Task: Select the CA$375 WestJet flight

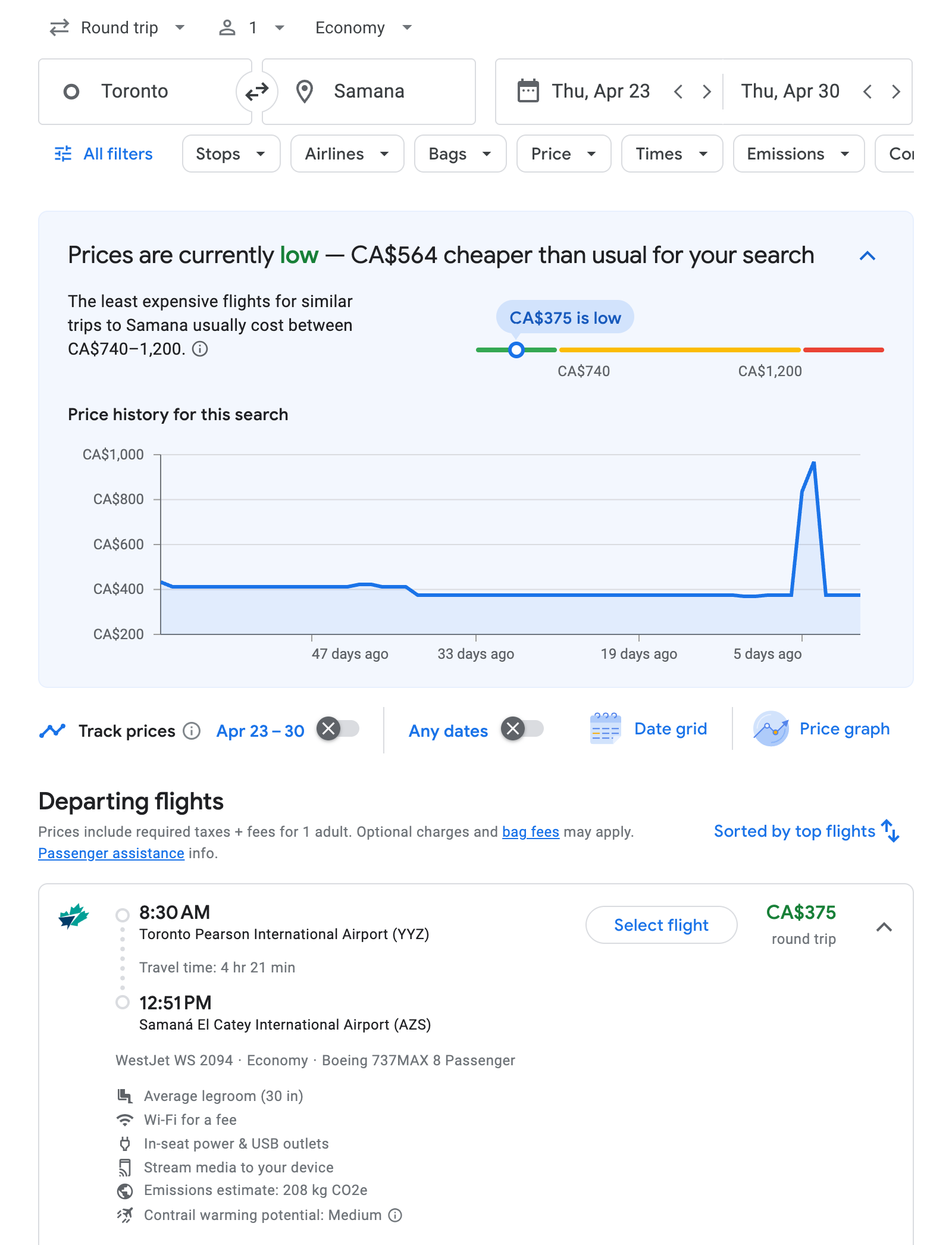Action: point(661,925)
